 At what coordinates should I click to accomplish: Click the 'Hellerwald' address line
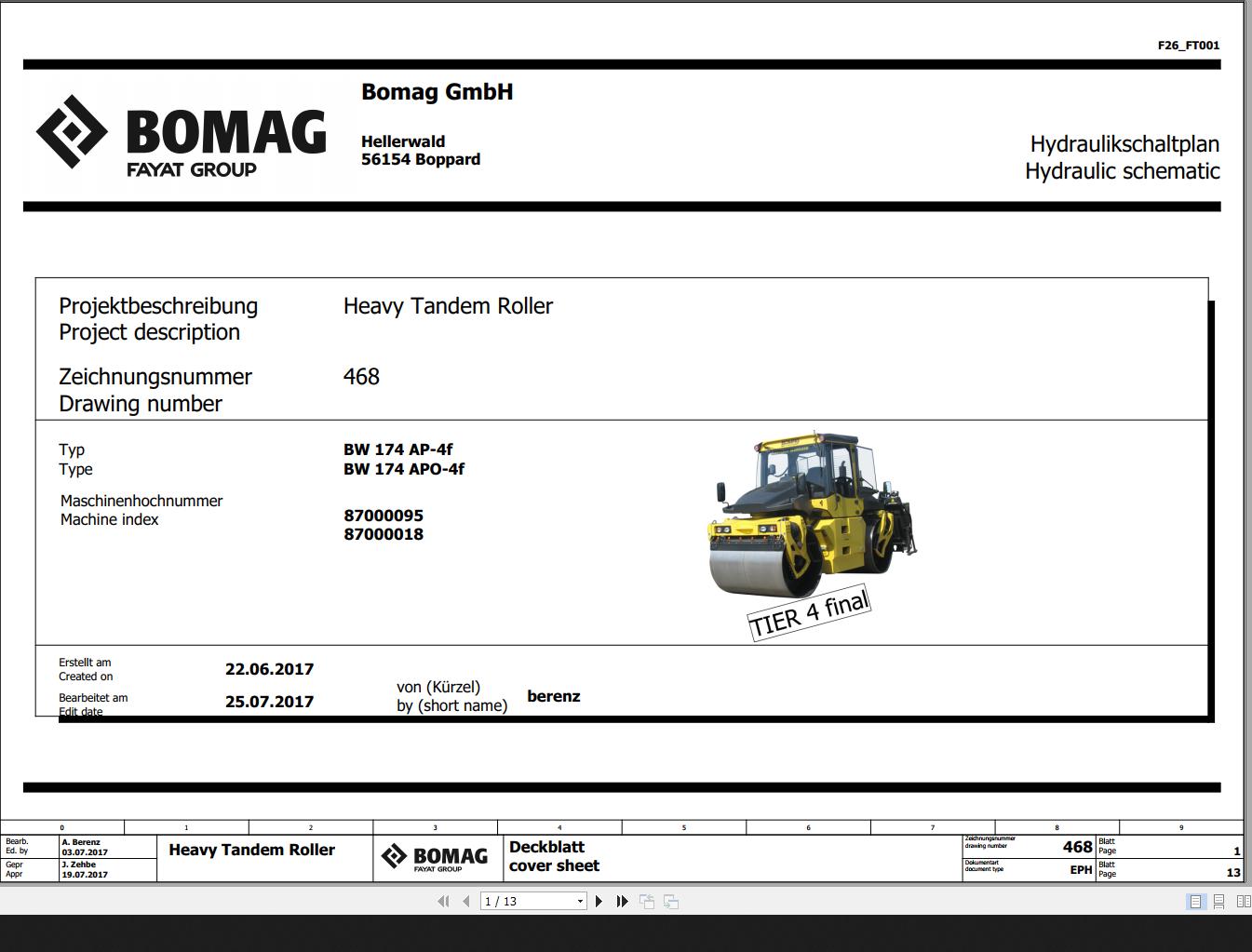tap(403, 141)
